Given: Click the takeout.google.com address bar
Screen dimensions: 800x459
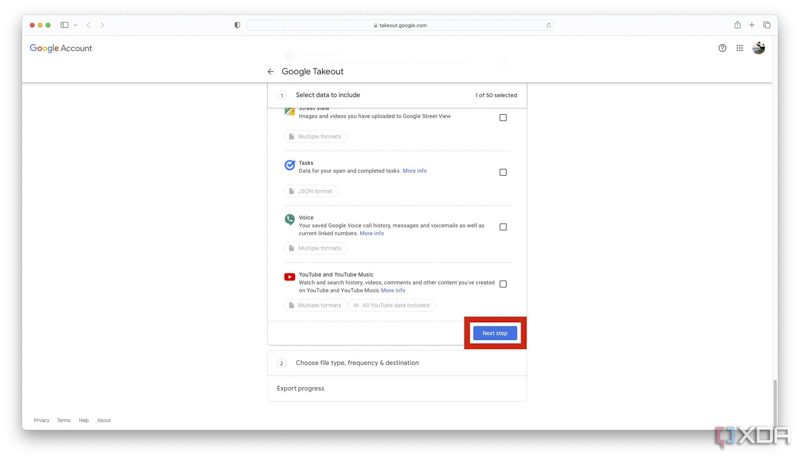Looking at the screenshot, I should tap(400, 25).
